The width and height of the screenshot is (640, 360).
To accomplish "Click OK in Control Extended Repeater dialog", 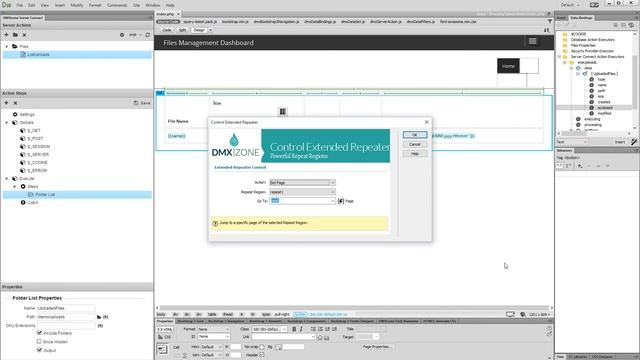I will tap(415, 135).
